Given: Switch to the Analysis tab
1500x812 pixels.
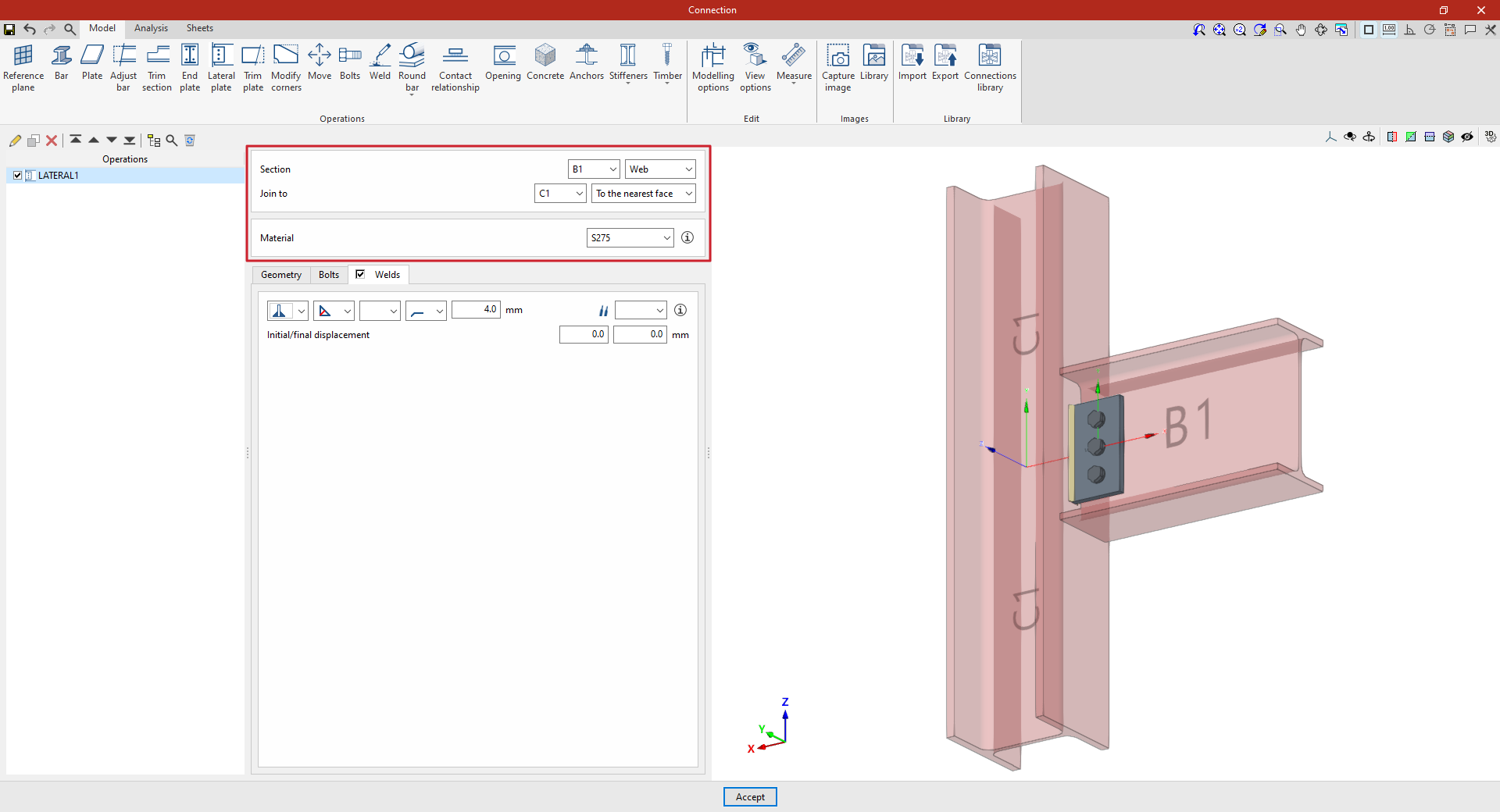Looking at the screenshot, I should coord(151,28).
